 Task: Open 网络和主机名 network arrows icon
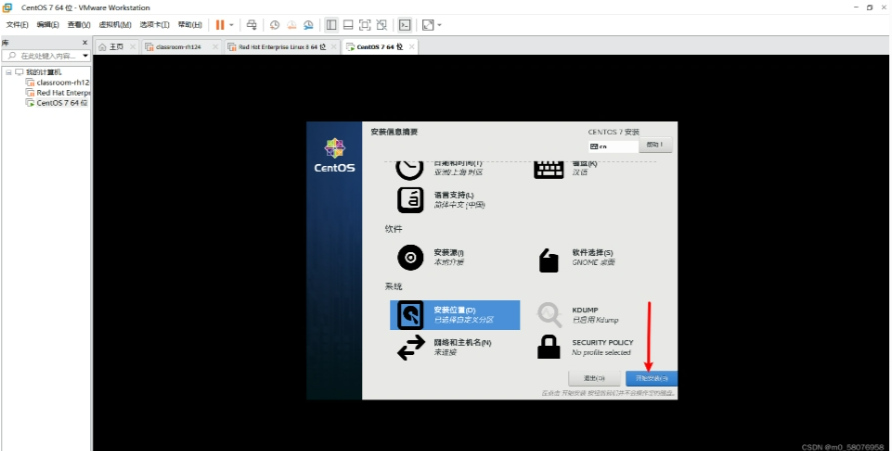coord(411,347)
